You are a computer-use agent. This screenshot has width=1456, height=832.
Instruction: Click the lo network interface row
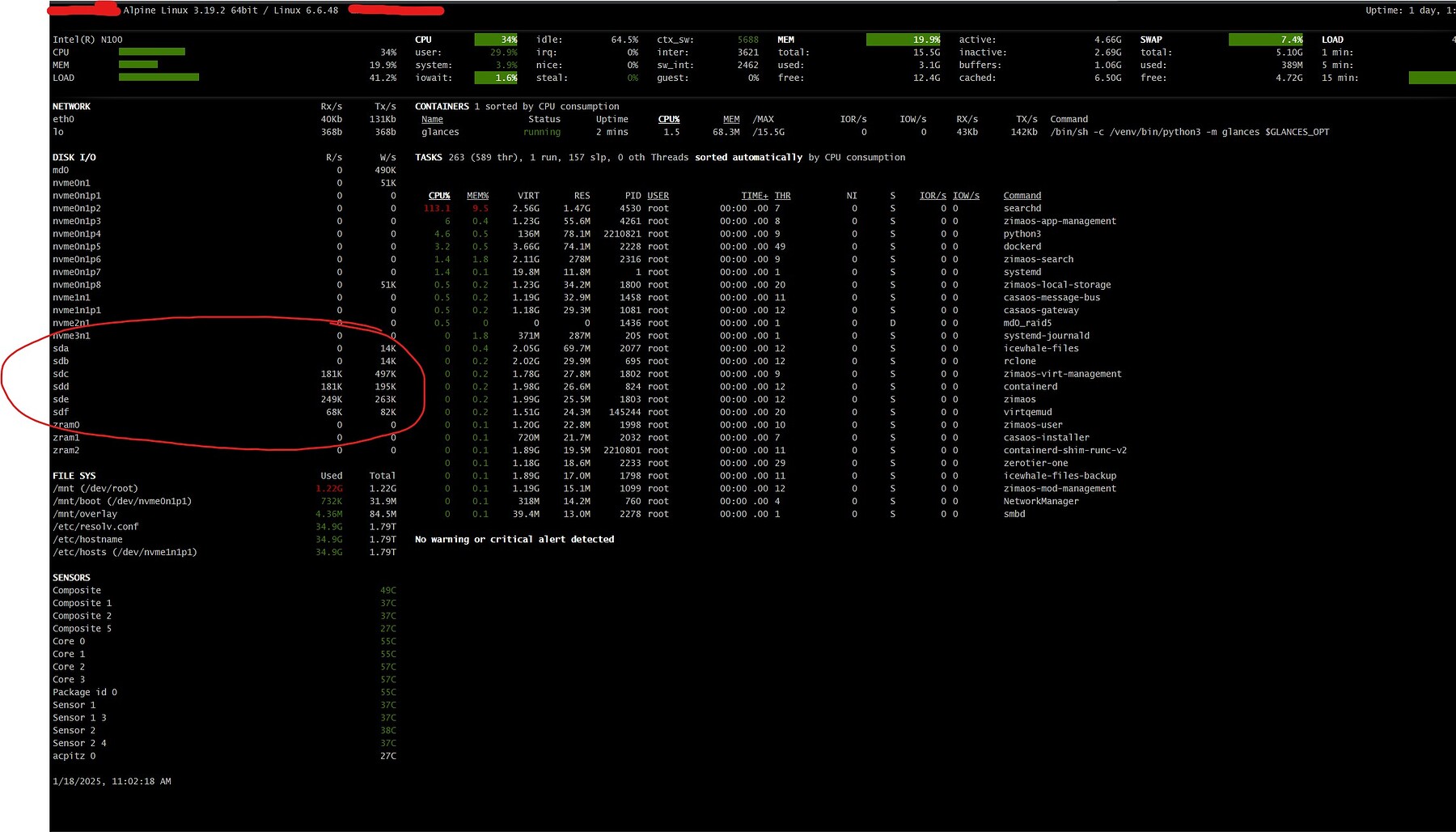click(224, 132)
